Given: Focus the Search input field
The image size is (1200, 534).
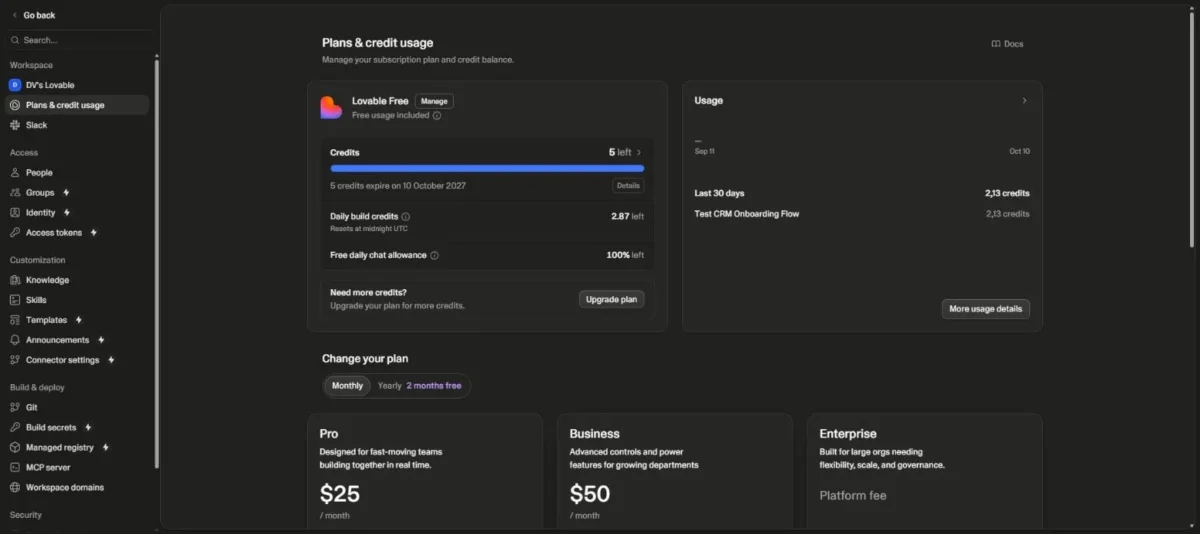Looking at the screenshot, I should [80, 40].
